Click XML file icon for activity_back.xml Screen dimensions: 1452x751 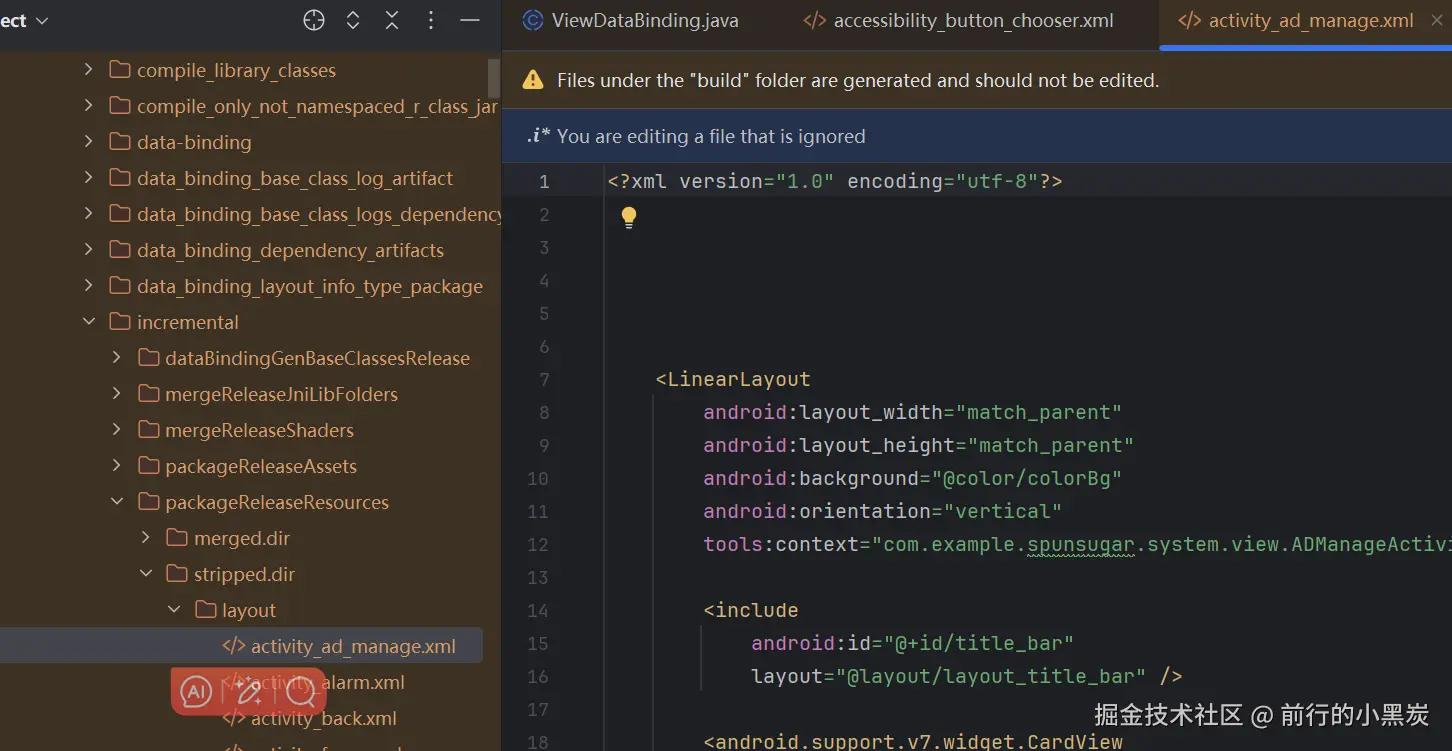[233, 718]
